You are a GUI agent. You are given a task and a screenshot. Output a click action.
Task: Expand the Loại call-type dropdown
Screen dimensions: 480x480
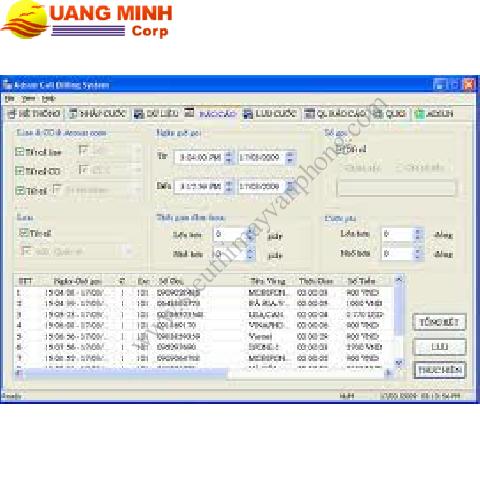(129, 251)
